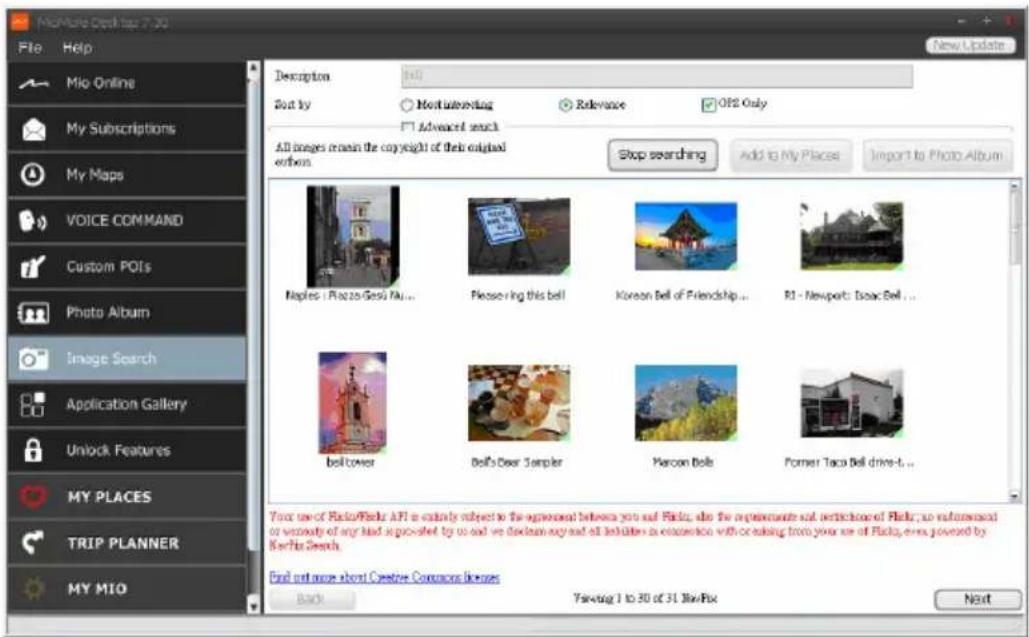Image resolution: width=1029 pixels, height=637 pixels.
Task: Click the MioMore orange app logo
Action: pyautogui.click(x=20, y=22)
